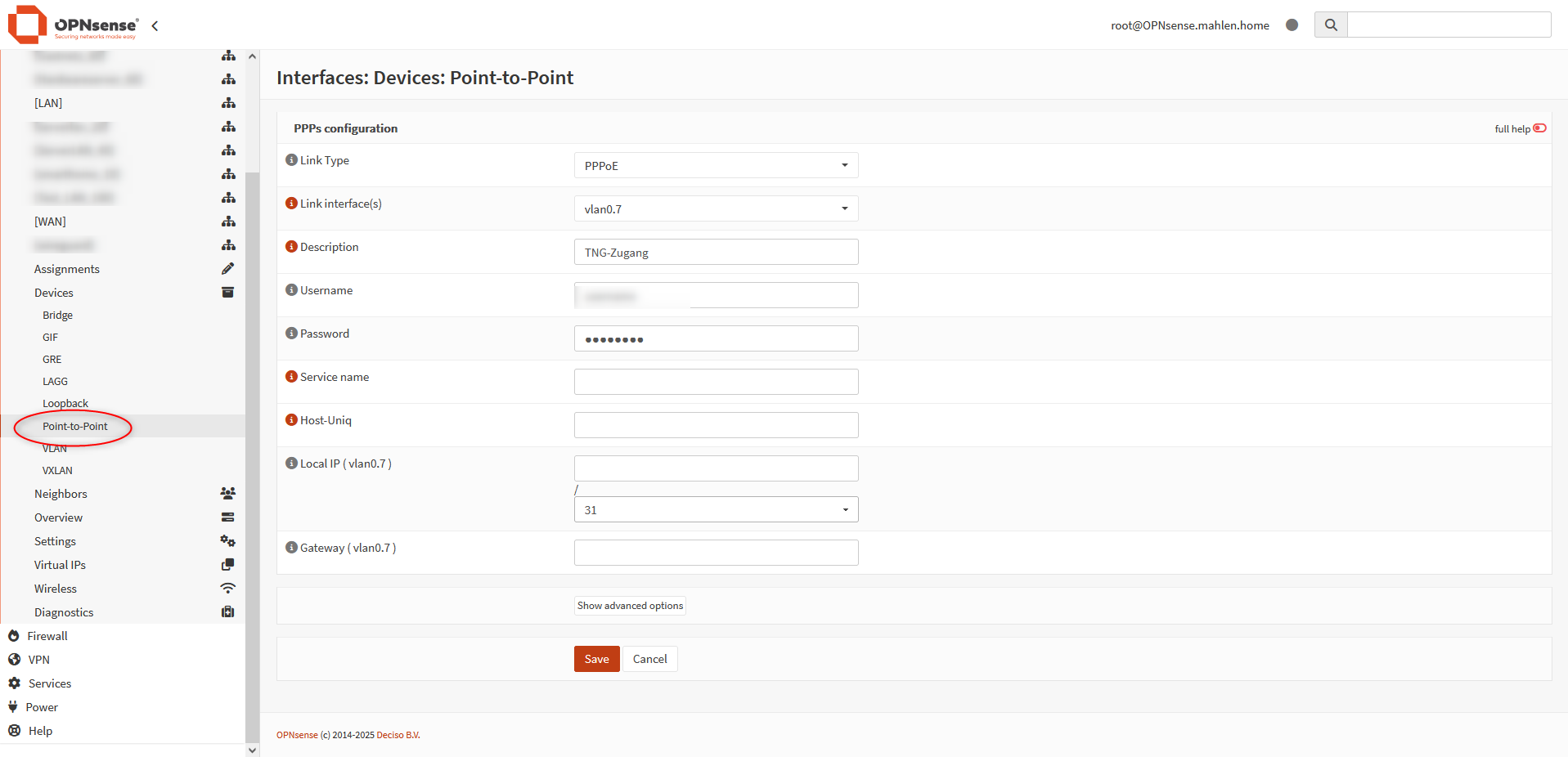The image size is (1568, 757).
Task: Click into the Host-Uniq input field
Action: pos(716,425)
